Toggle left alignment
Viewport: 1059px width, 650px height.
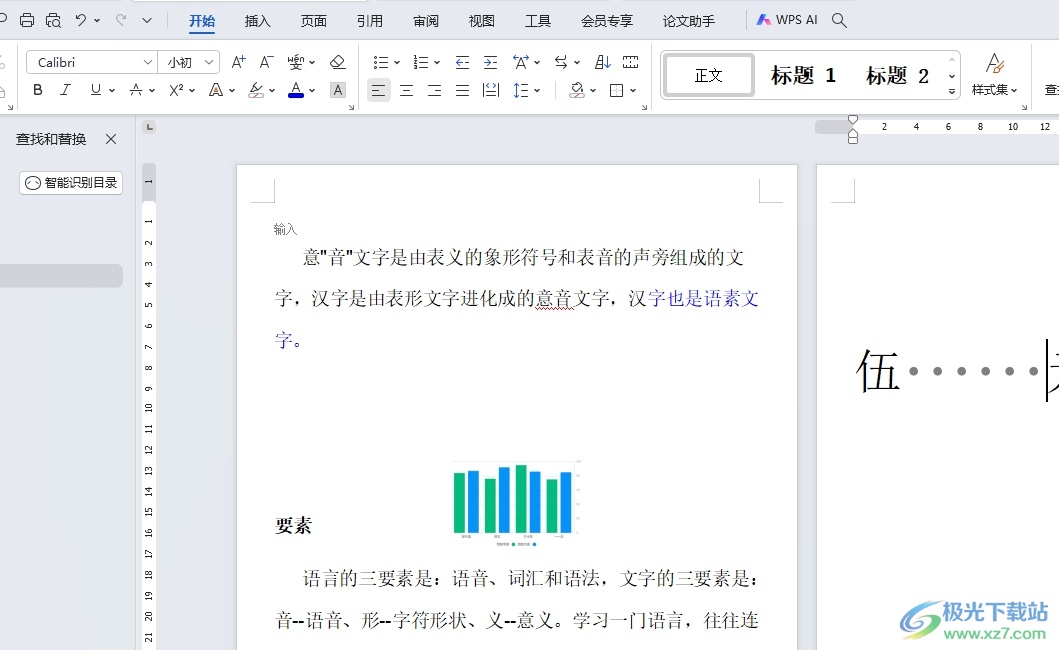pos(379,90)
